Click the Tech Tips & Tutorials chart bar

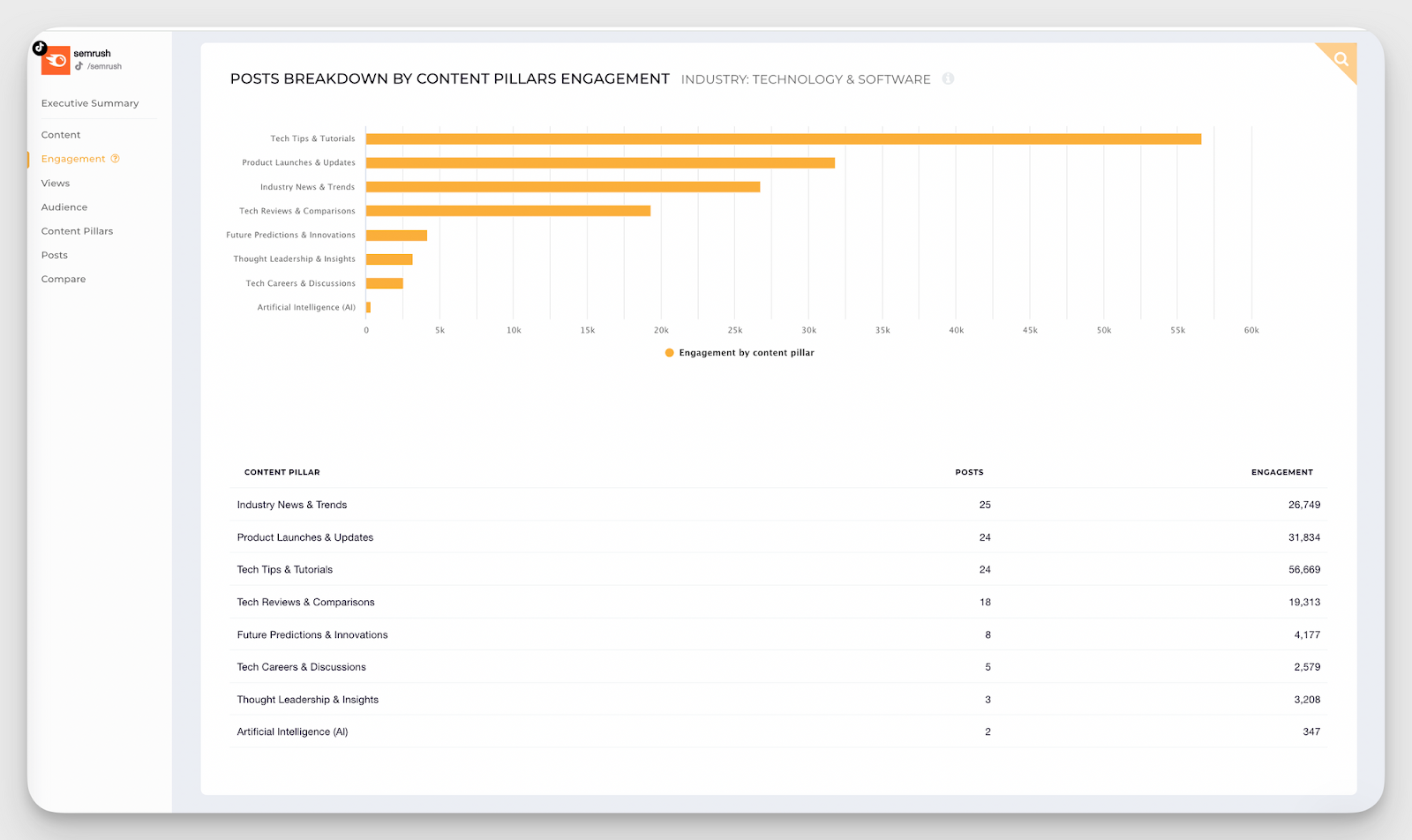point(784,138)
